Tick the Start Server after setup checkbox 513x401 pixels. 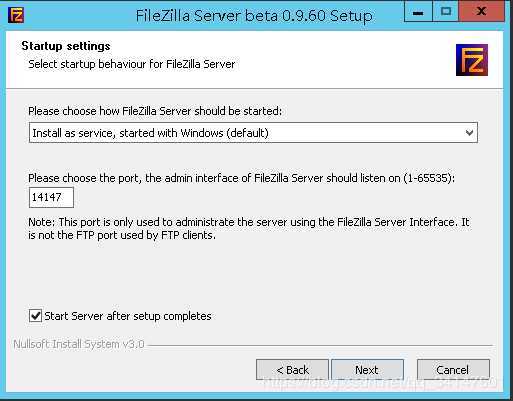35,316
